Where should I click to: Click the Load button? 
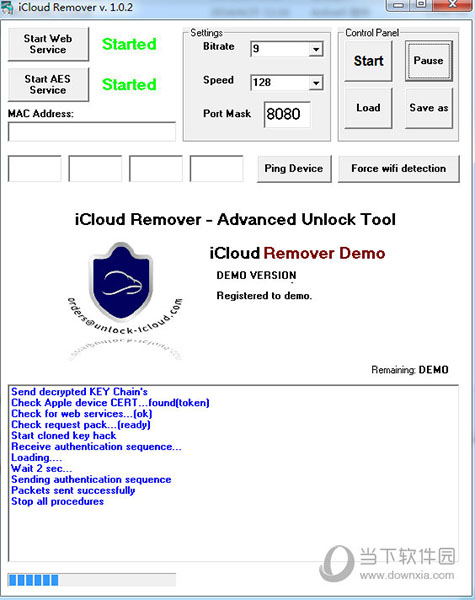click(368, 108)
